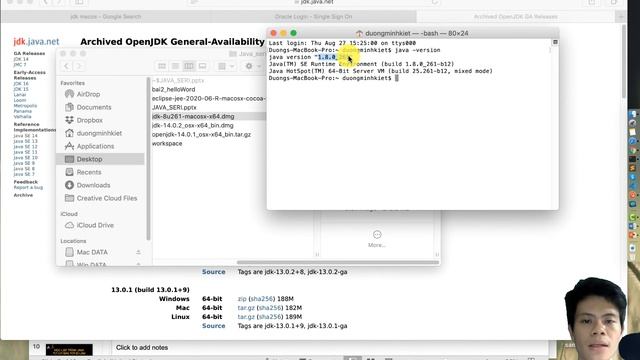The width and height of the screenshot is (640, 360).
Task: Open iCloud Drive in the Finder sidebar
Action: tap(95, 225)
